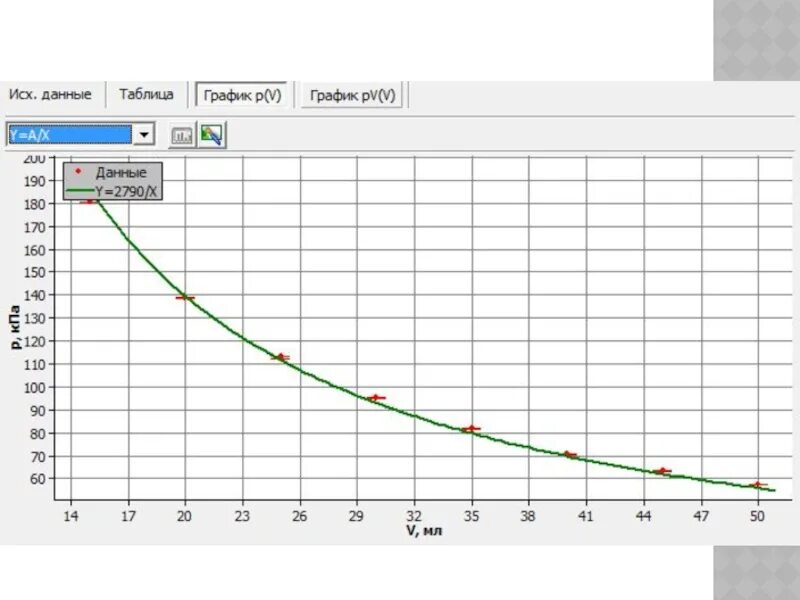Click the color picture edit icon
800x600 pixels.
coord(211,135)
